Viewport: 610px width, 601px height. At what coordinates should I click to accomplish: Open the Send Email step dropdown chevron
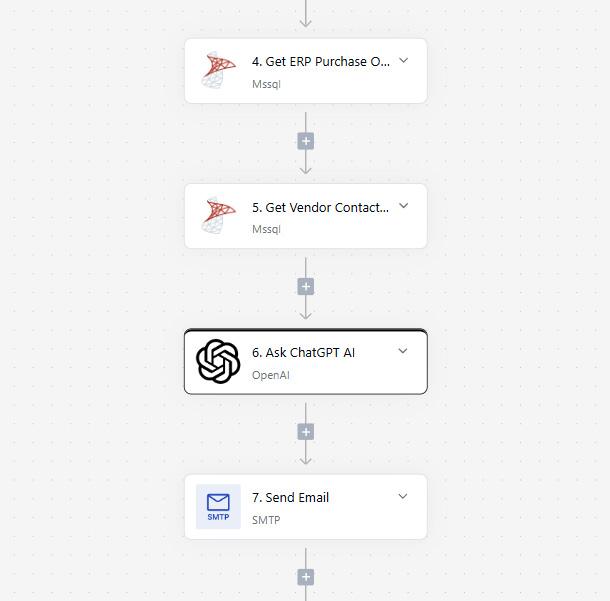click(x=403, y=496)
